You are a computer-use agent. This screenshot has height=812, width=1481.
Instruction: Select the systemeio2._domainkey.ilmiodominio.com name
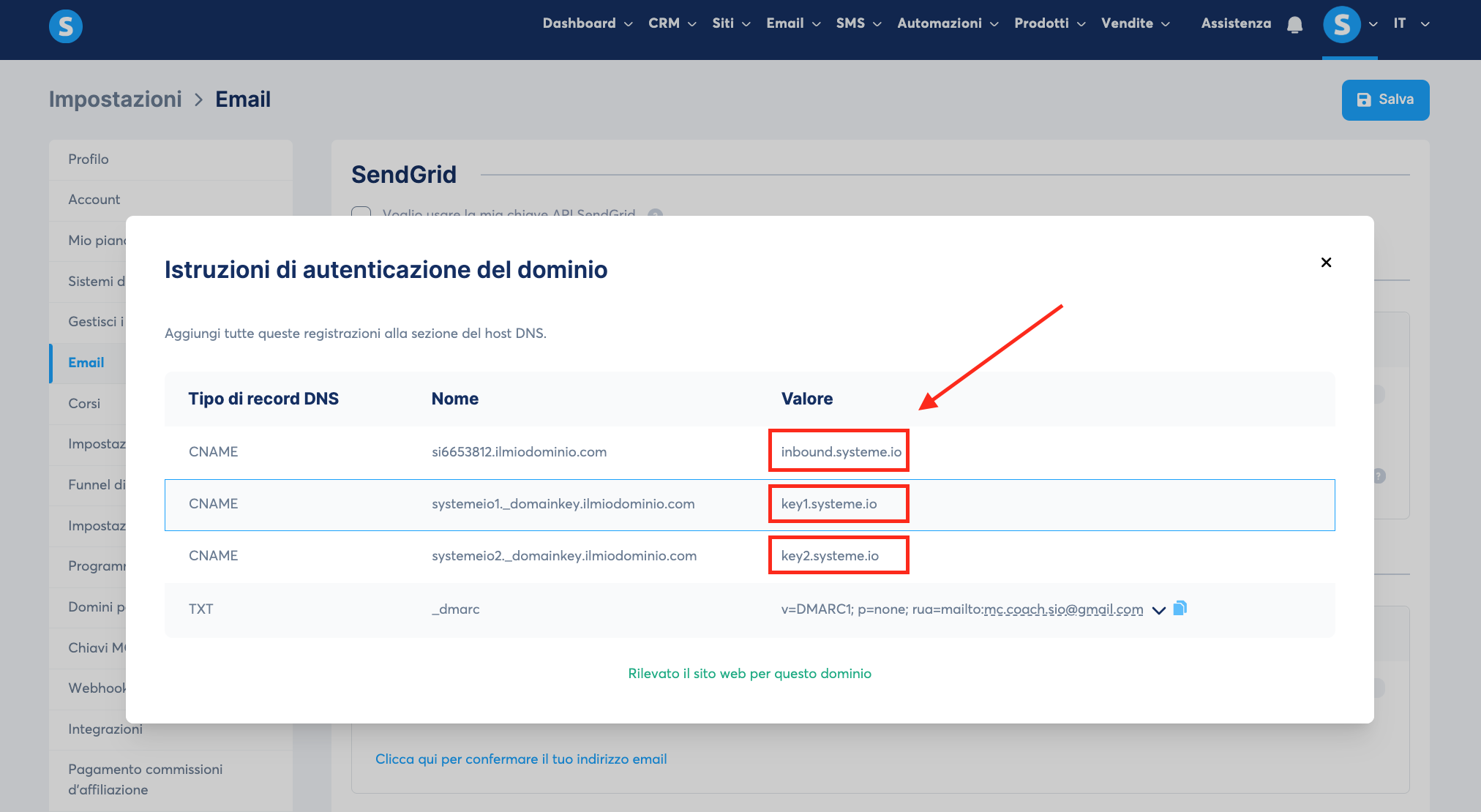pos(564,556)
